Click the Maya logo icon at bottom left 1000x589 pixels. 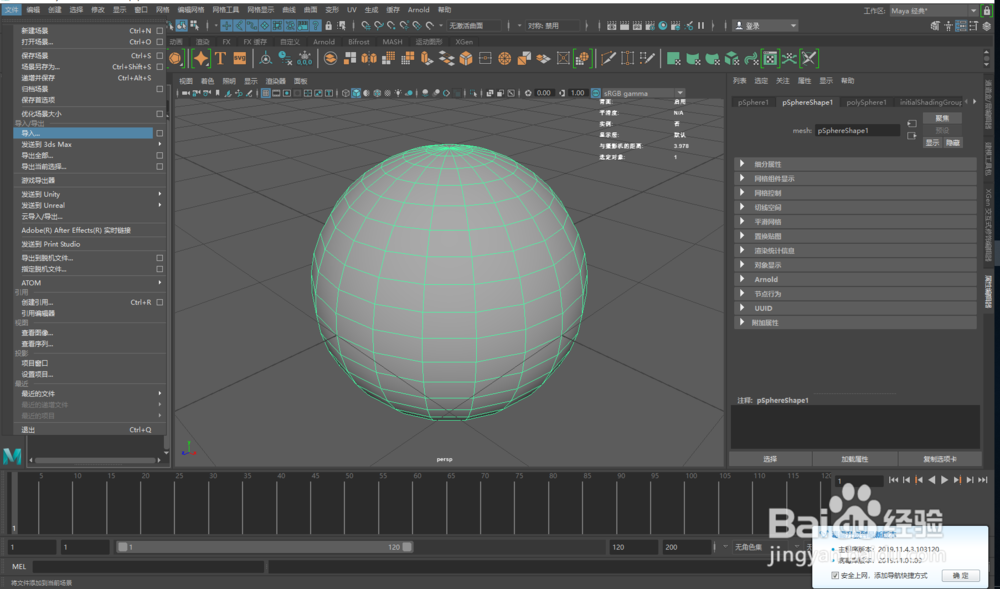tap(12, 456)
